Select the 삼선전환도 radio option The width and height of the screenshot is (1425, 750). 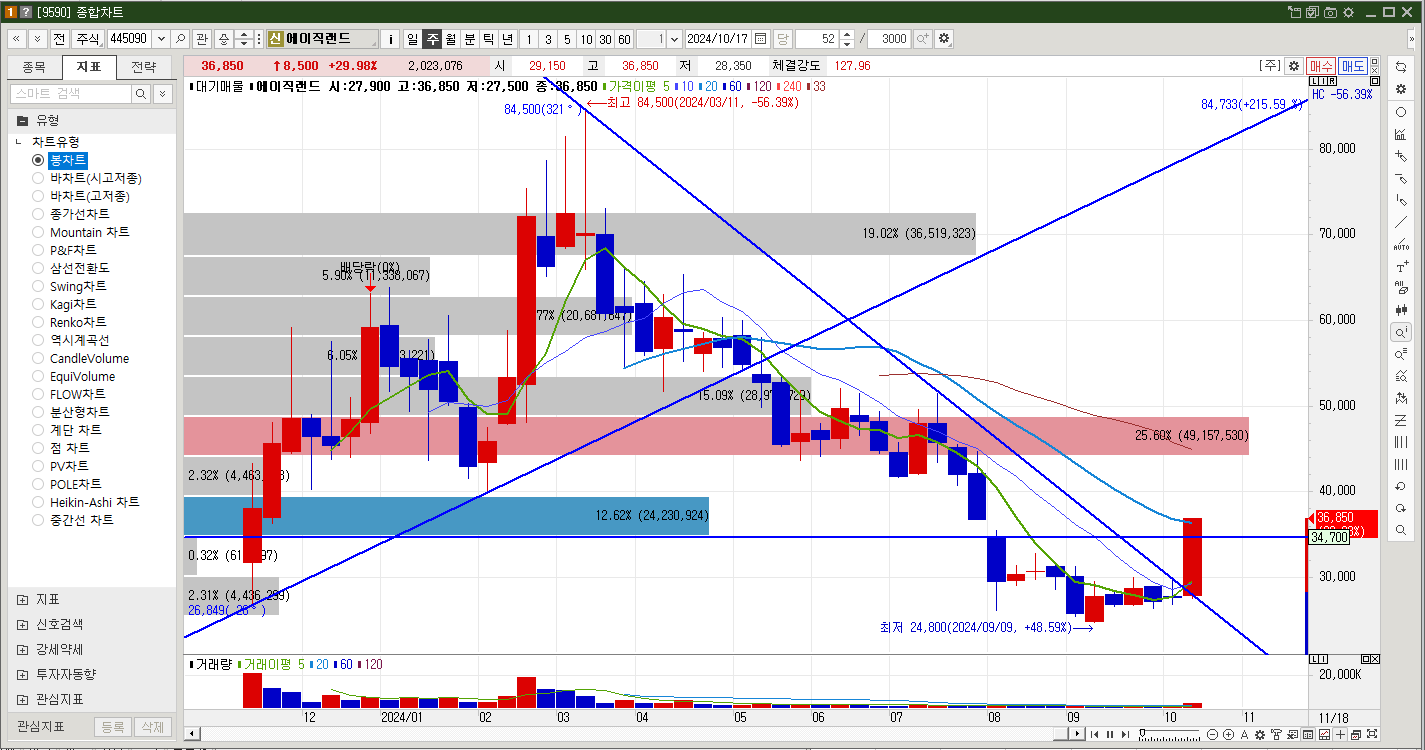coord(38,268)
